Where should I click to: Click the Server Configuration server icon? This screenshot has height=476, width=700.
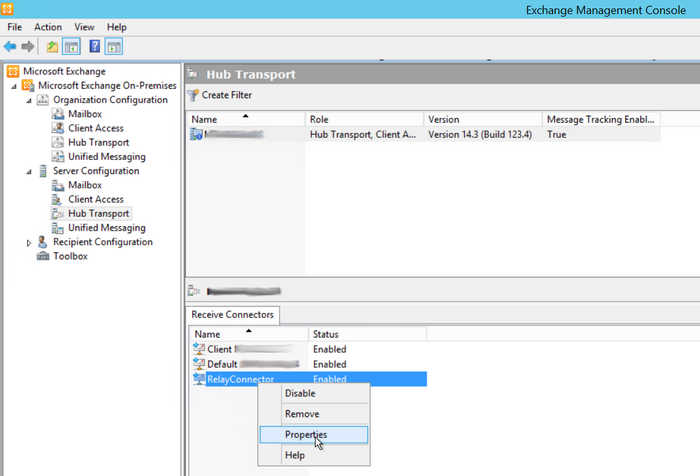pos(43,171)
